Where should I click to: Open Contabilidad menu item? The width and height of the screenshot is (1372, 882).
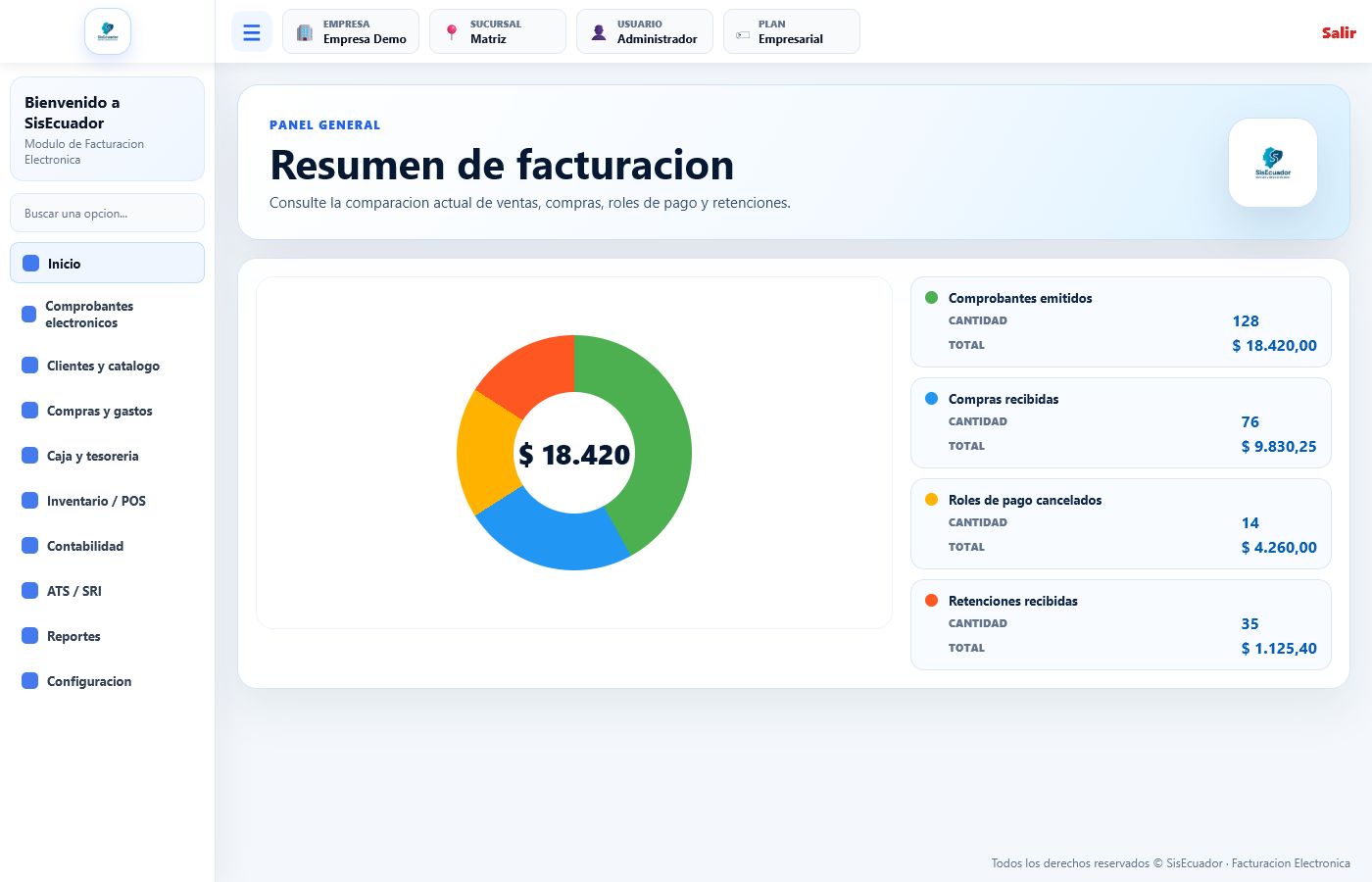(x=107, y=546)
